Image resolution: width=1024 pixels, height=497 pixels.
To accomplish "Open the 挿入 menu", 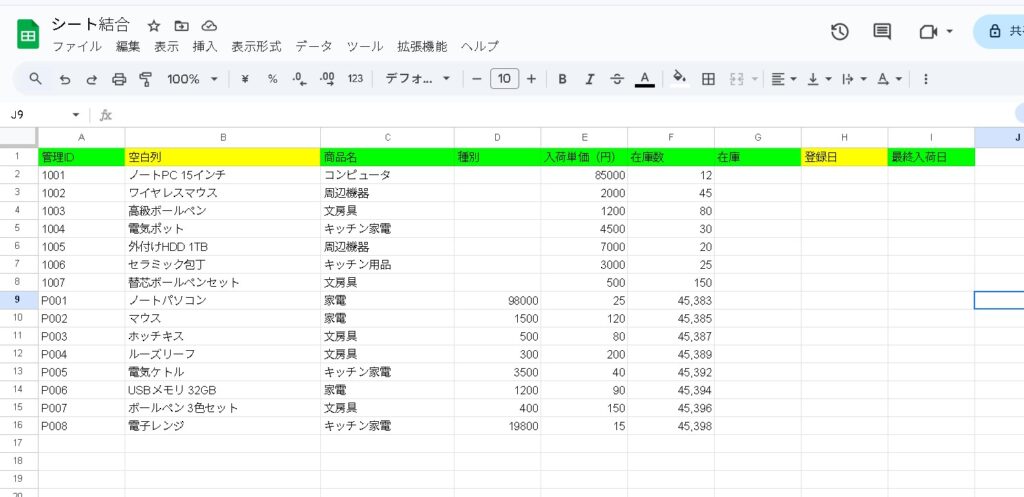I will (x=205, y=47).
